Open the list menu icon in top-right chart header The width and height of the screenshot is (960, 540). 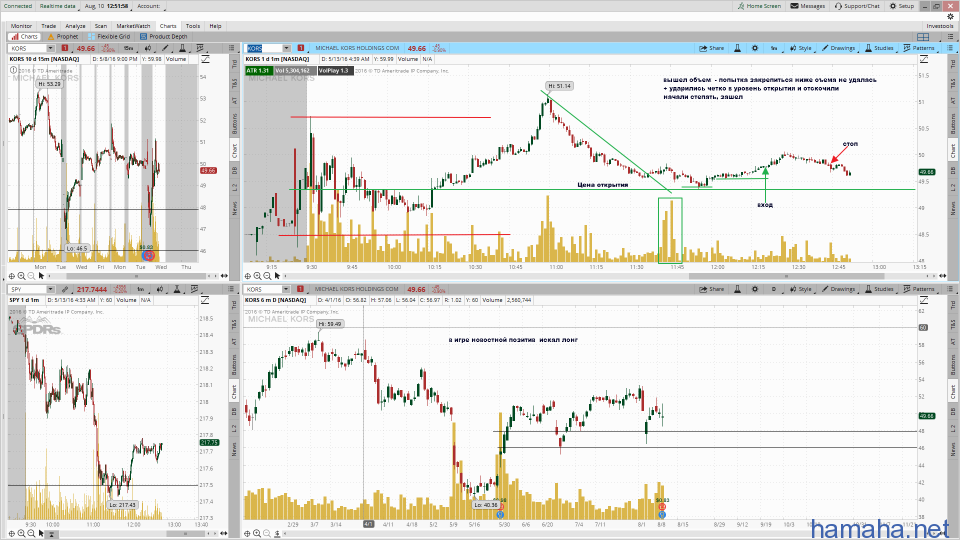(951, 48)
